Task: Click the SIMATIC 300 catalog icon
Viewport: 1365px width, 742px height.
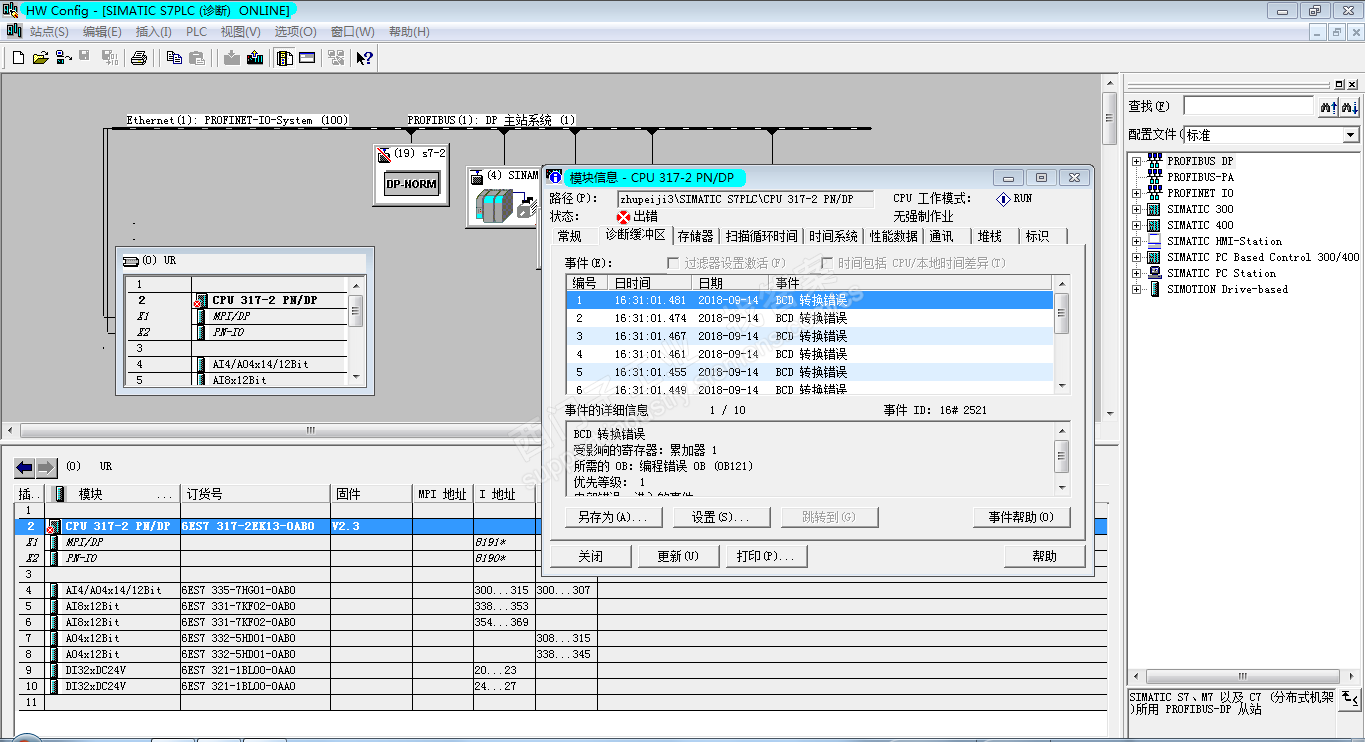Action: coord(1155,209)
